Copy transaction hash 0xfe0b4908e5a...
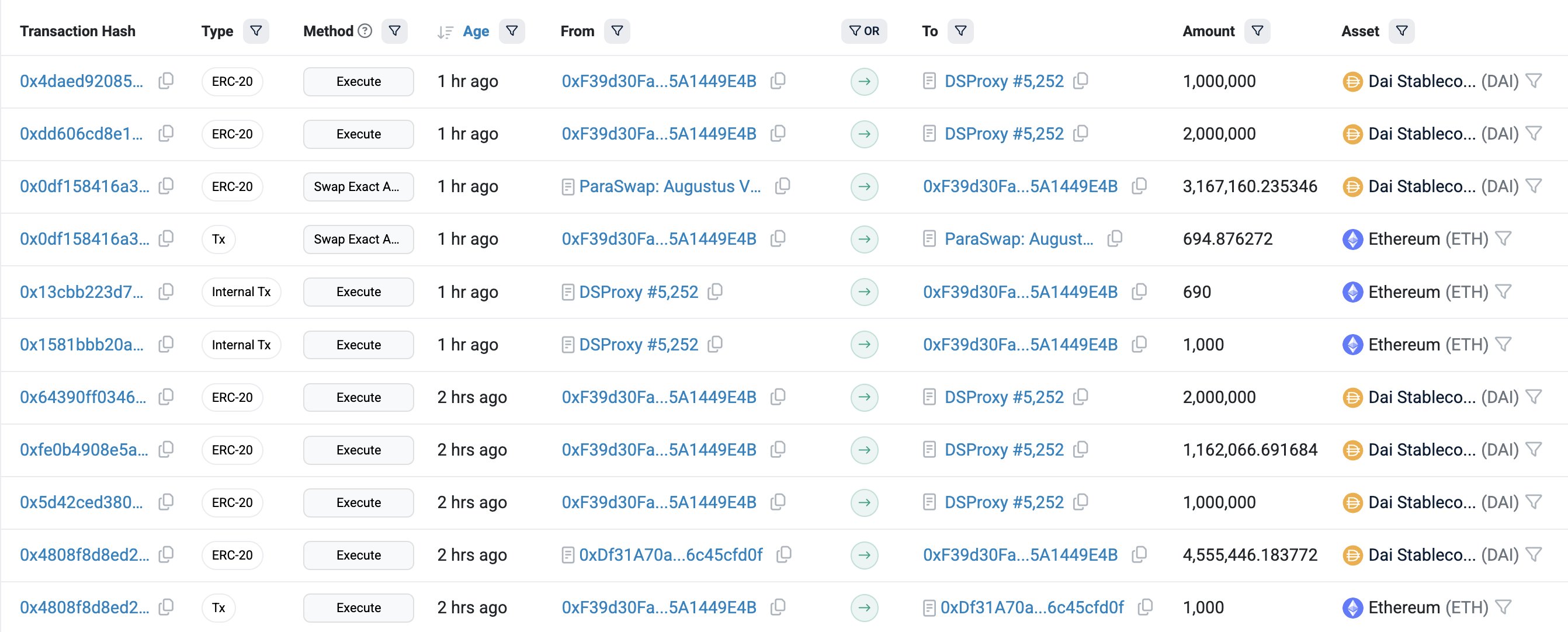The width and height of the screenshot is (1568, 632). point(166,449)
